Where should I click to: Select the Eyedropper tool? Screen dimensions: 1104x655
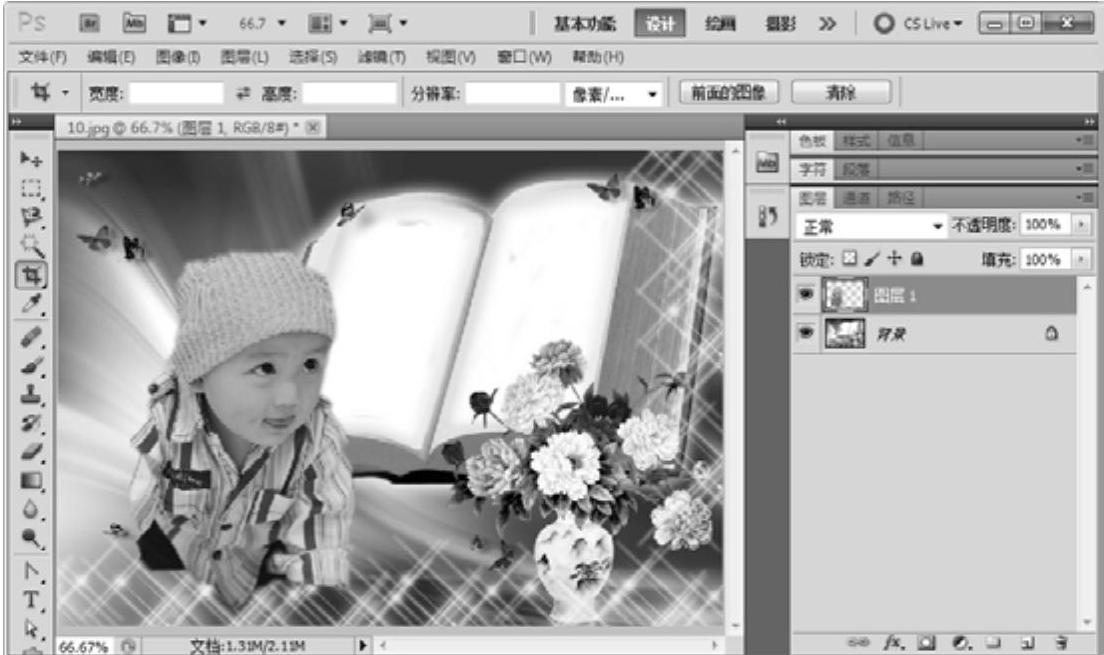pyautogui.click(x=32, y=304)
